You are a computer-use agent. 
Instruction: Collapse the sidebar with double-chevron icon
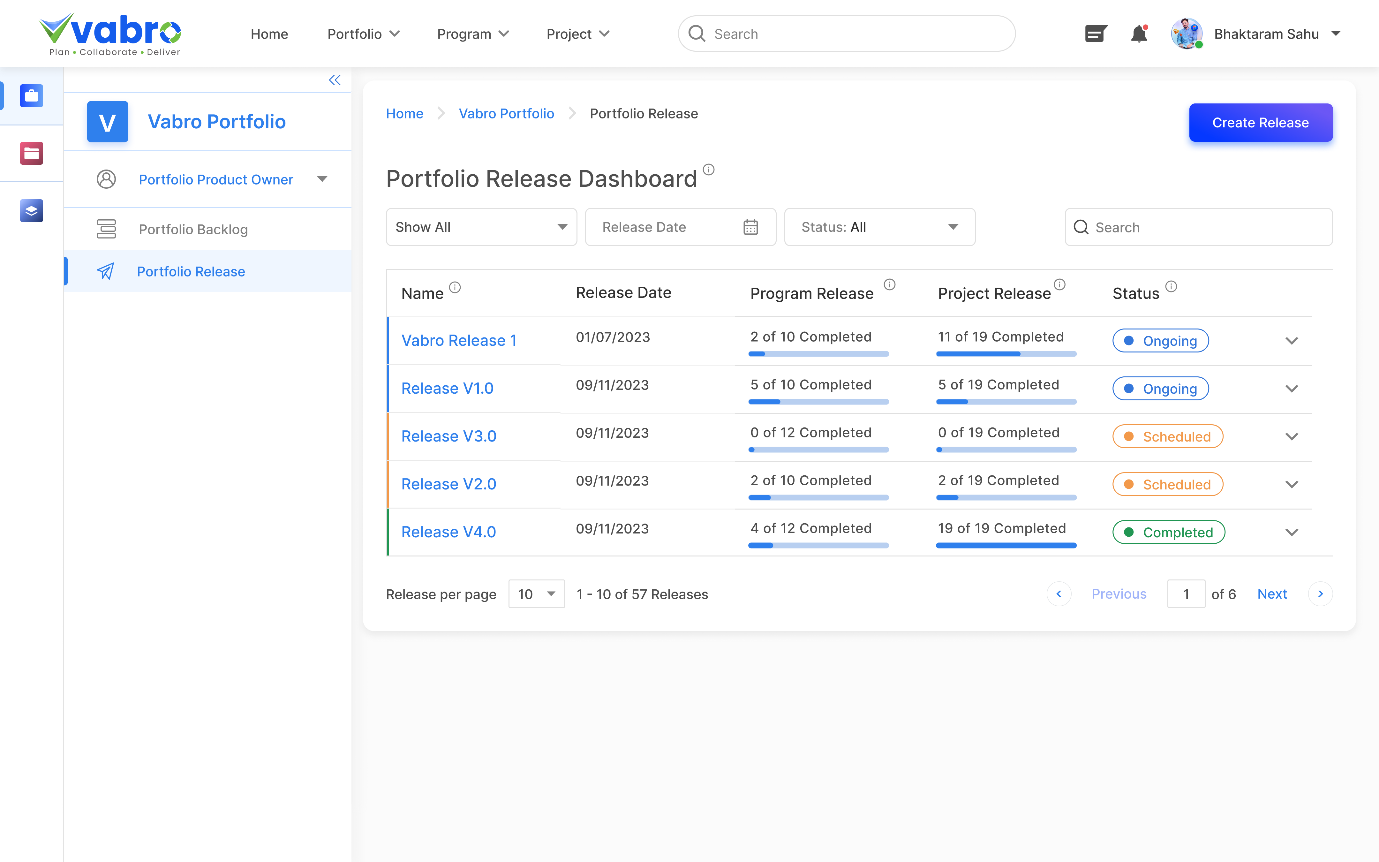pyautogui.click(x=335, y=80)
